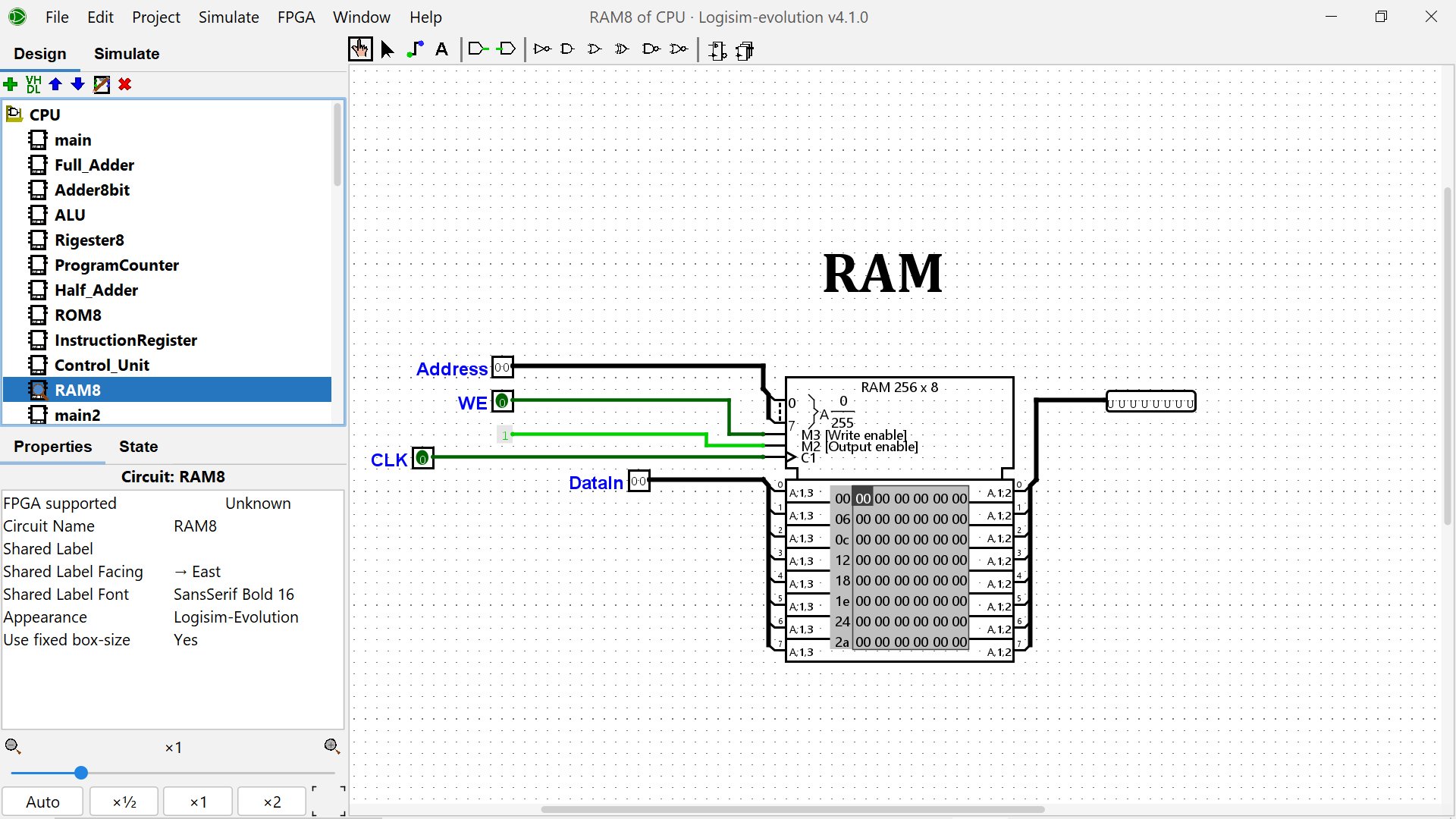Open the Edit menu

tap(100, 17)
